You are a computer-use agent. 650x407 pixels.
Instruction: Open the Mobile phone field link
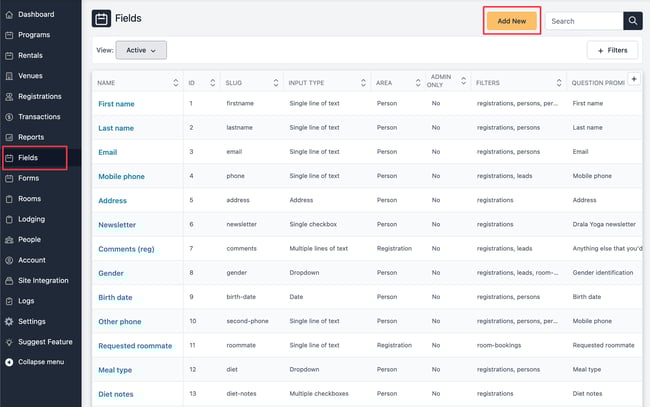point(121,177)
